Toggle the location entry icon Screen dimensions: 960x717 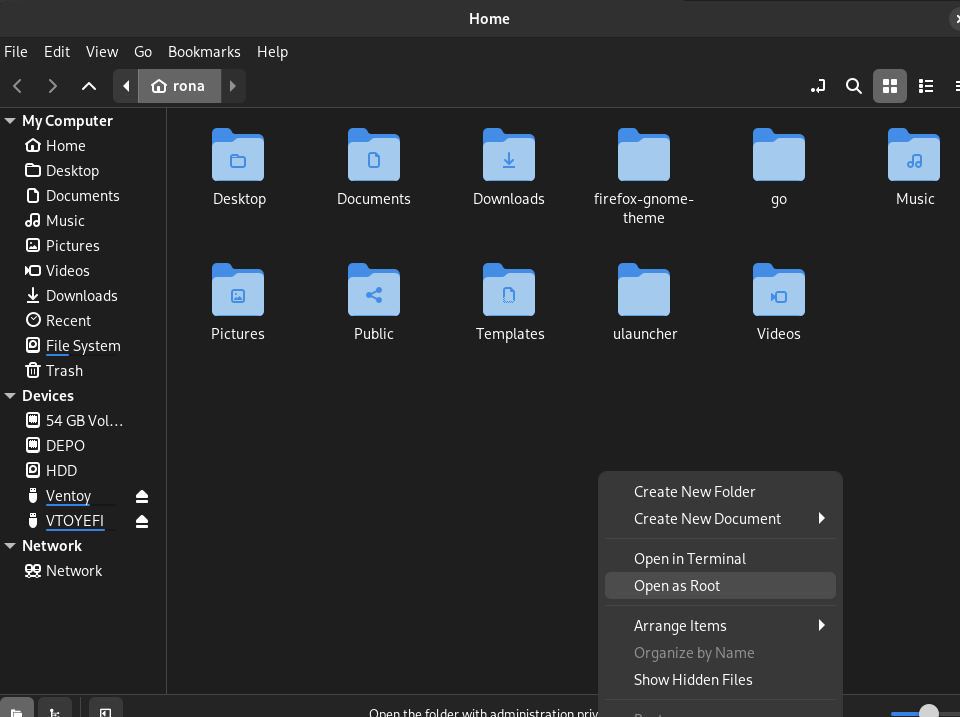pos(818,86)
